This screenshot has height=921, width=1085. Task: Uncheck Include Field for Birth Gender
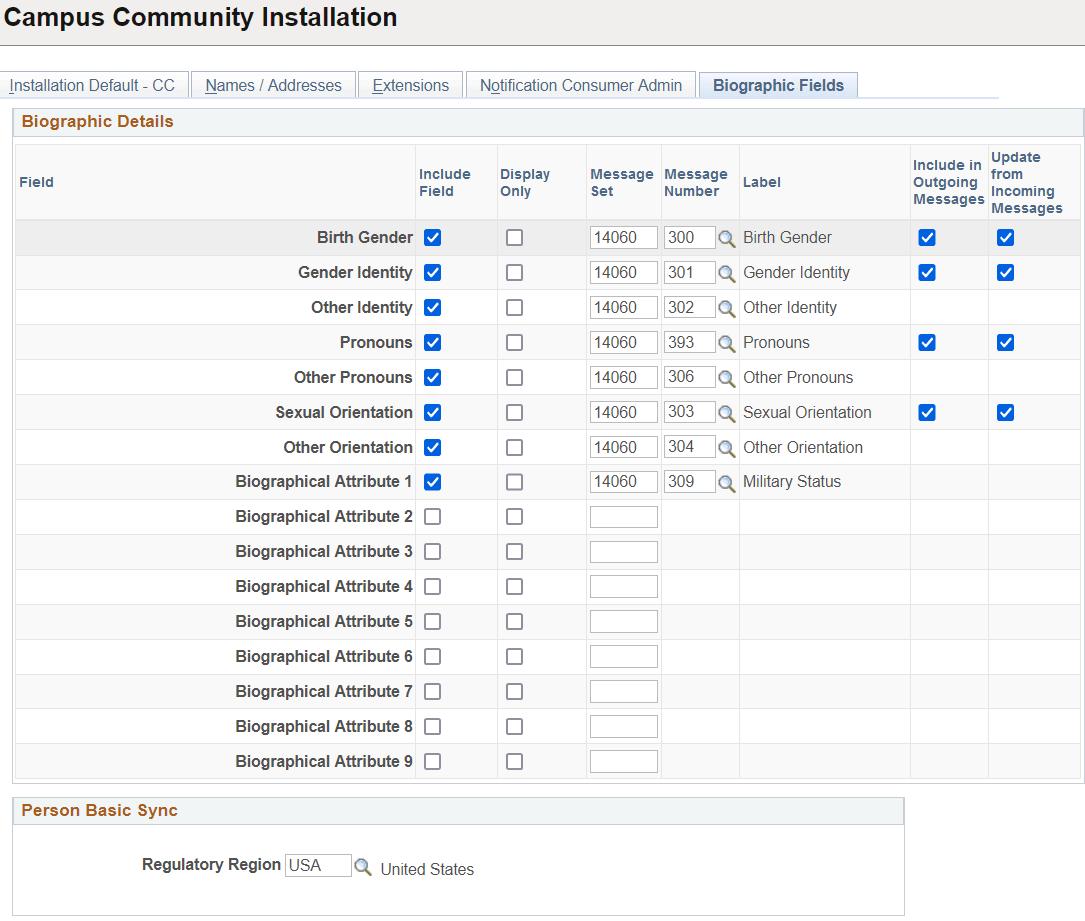pos(432,237)
